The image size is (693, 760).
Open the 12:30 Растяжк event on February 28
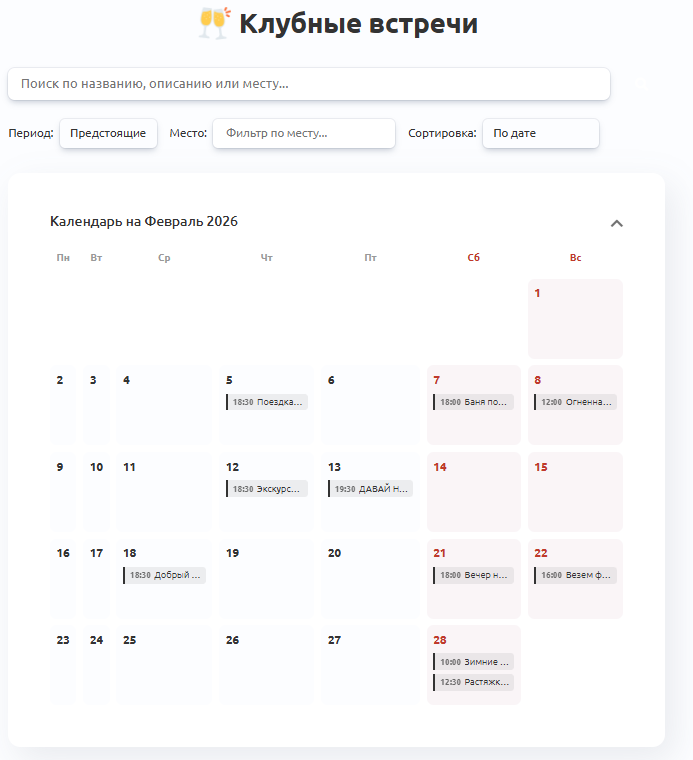[474, 682]
